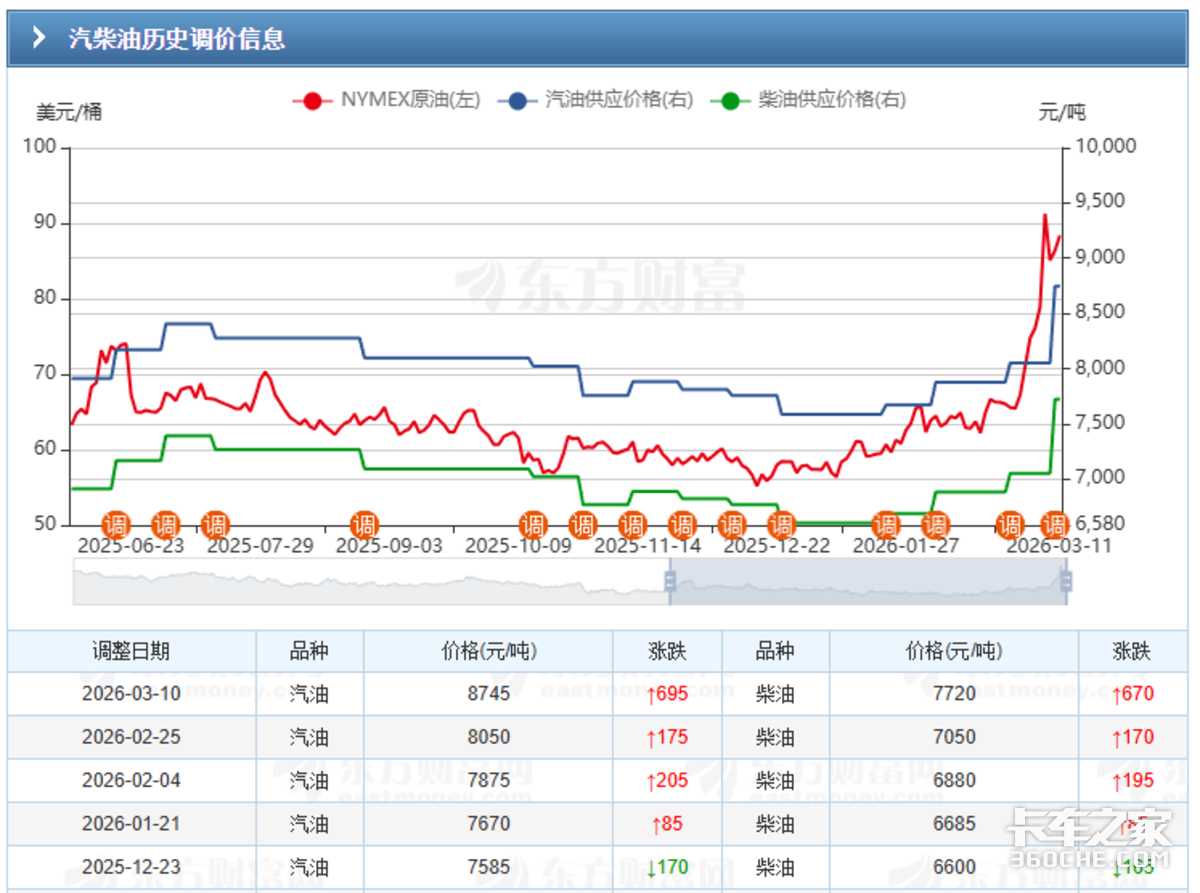Image resolution: width=1200 pixels, height=893 pixels.
Task: Click the diesel price 7720 cell
Action: pyautogui.click(x=953, y=694)
